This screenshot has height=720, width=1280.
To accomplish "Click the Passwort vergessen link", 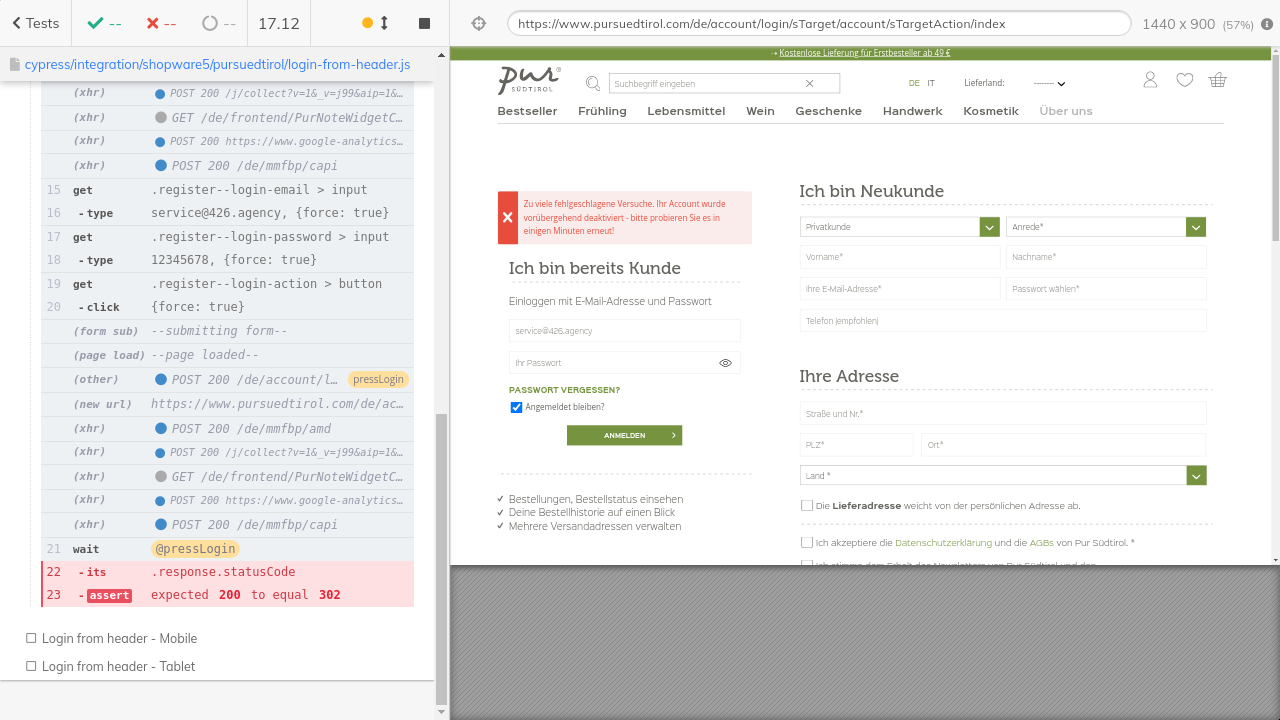I will coord(564,390).
